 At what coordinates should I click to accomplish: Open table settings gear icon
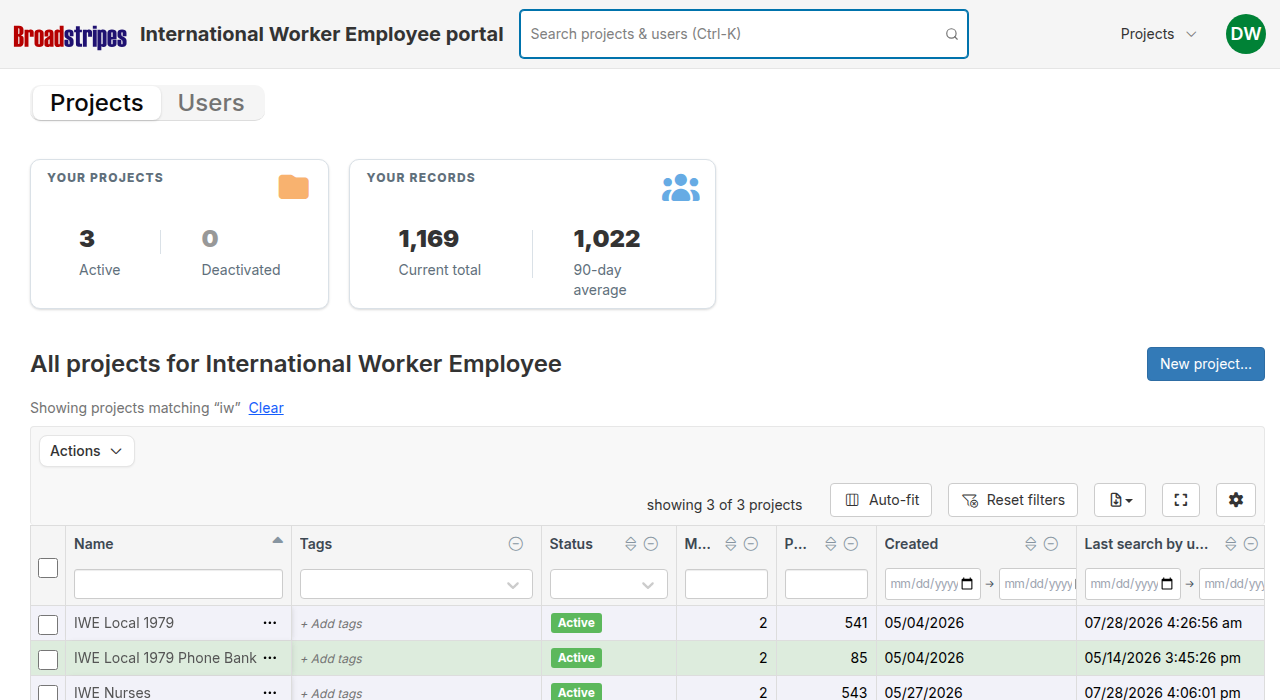1236,500
